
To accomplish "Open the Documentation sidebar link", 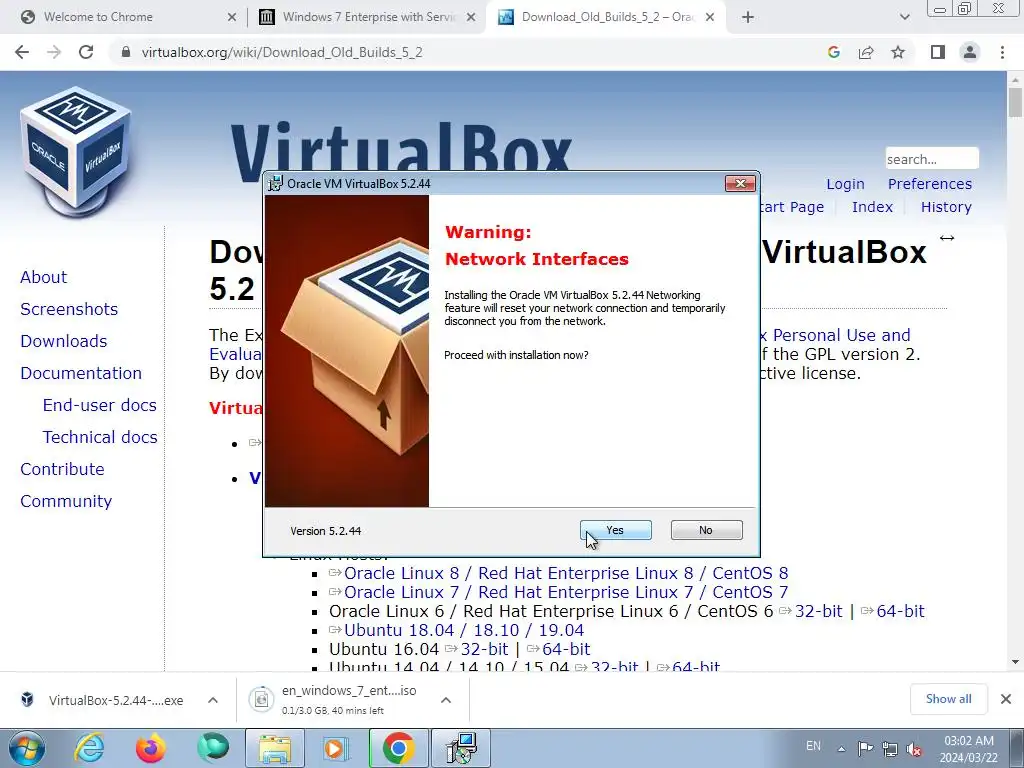I will tap(81, 373).
